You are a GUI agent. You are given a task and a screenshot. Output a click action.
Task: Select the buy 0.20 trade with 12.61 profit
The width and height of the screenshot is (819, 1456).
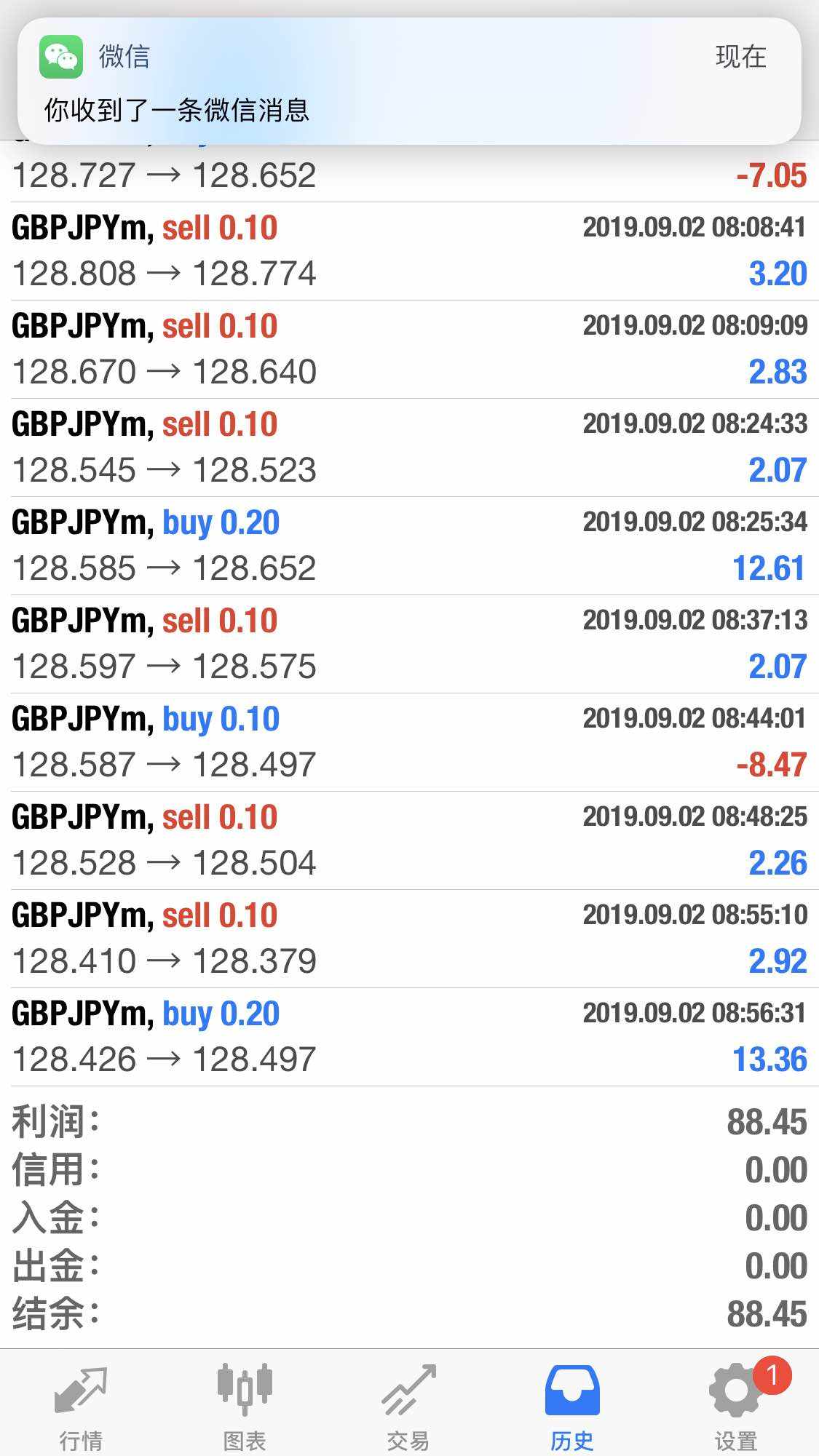point(409,546)
